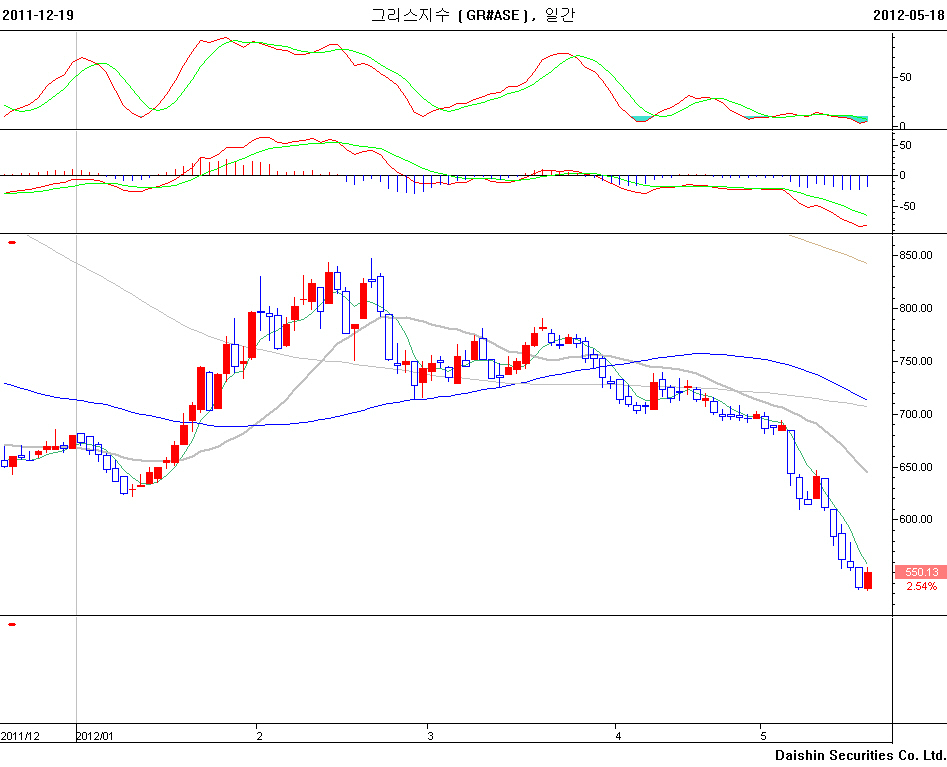Screen dimensions: 947x767
Task: Click the red marker in empty bottom panel
Action: [x=12, y=624]
